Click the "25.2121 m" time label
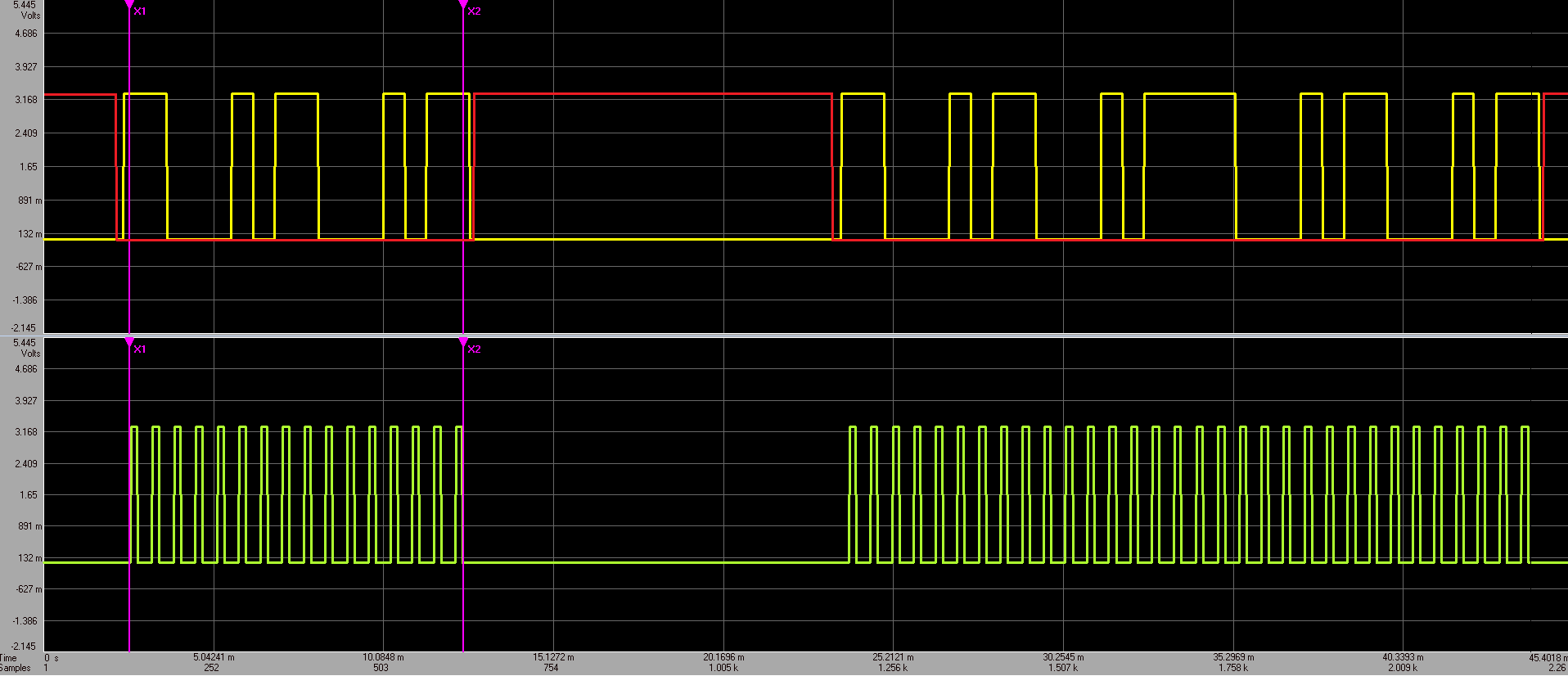The width and height of the screenshot is (1568, 676). coord(893,657)
